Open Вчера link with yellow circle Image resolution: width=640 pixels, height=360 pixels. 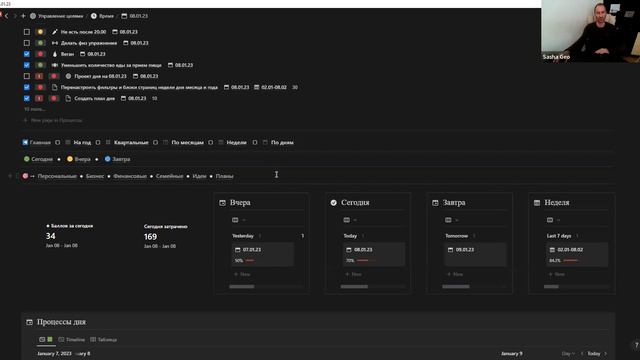coord(79,159)
